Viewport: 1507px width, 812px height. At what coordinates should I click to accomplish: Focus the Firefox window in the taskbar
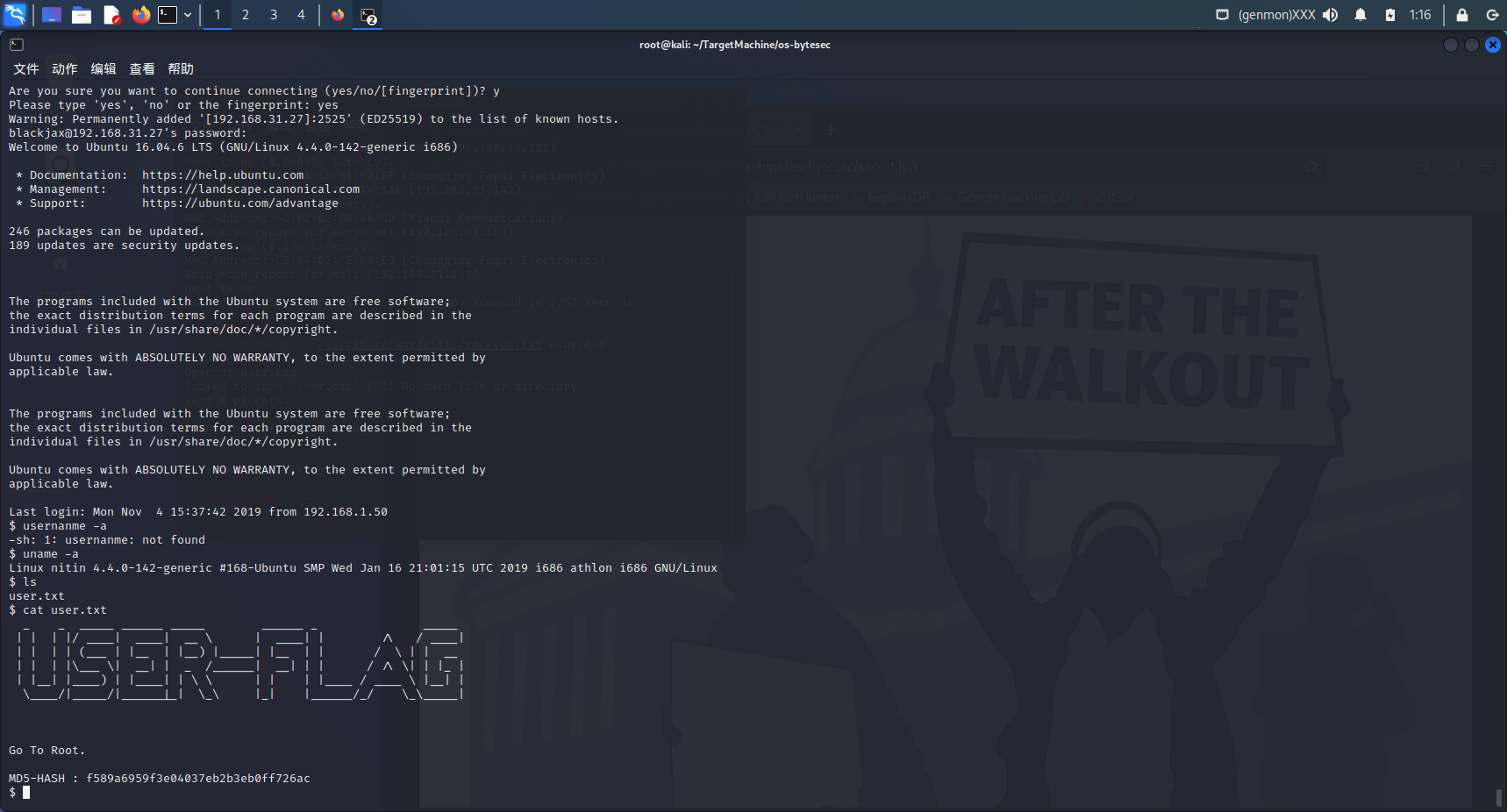(x=338, y=15)
